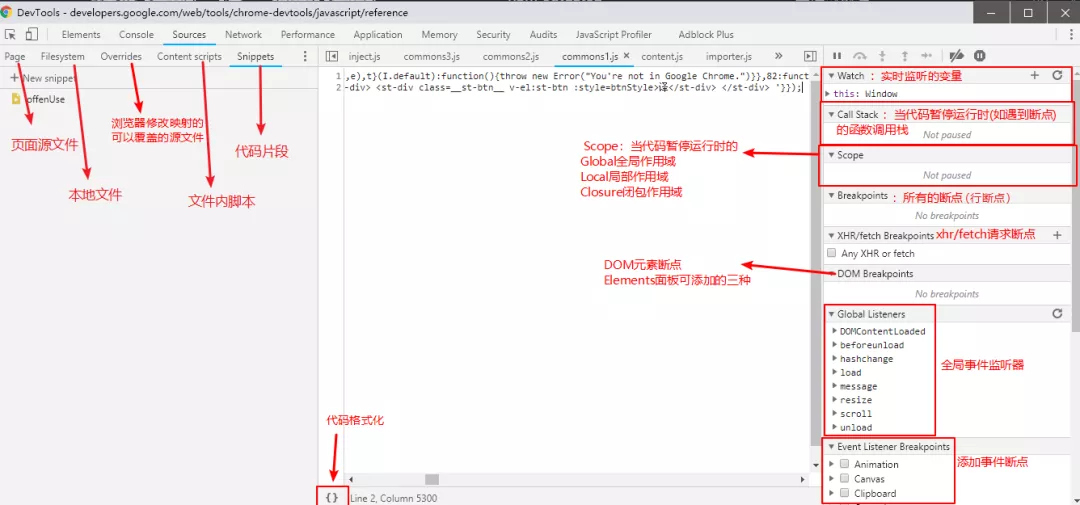
Task: Collapse XHR/fetch Breakpoints section
Action: click(831, 236)
